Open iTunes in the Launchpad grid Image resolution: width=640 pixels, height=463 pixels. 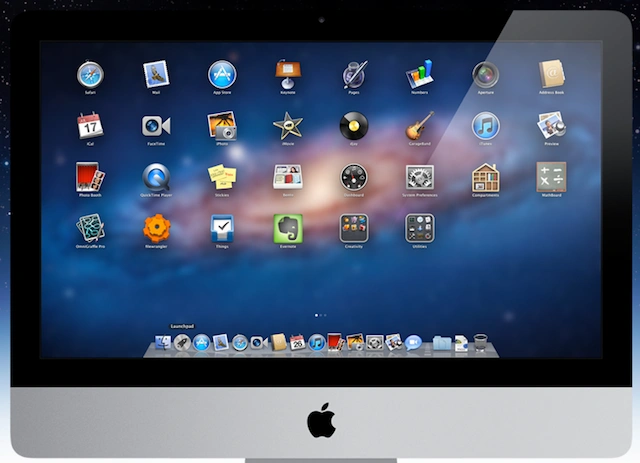point(485,126)
